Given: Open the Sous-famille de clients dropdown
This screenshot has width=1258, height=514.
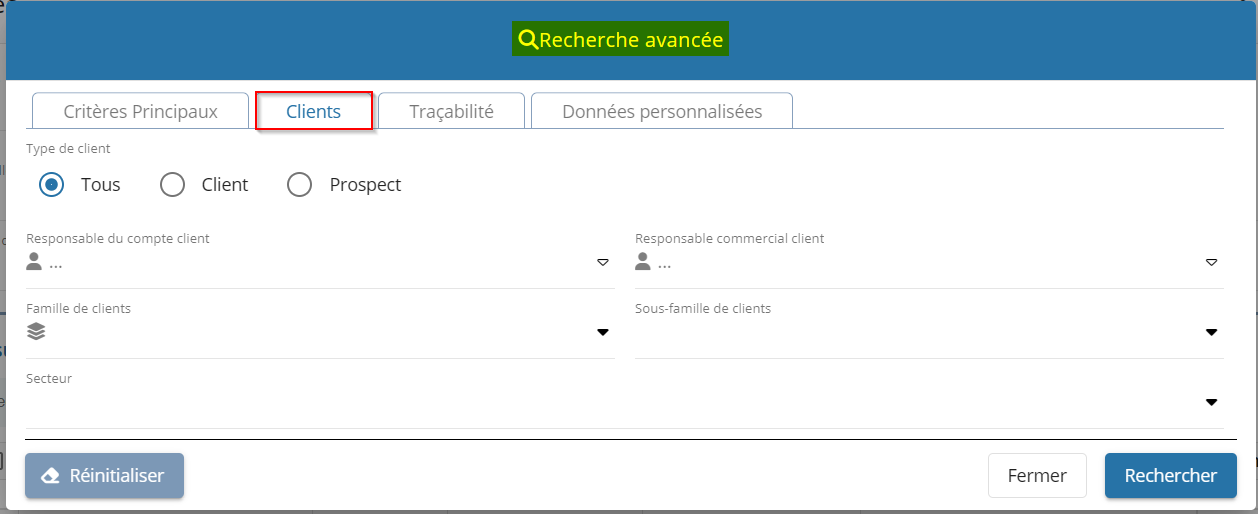Looking at the screenshot, I should (1211, 332).
